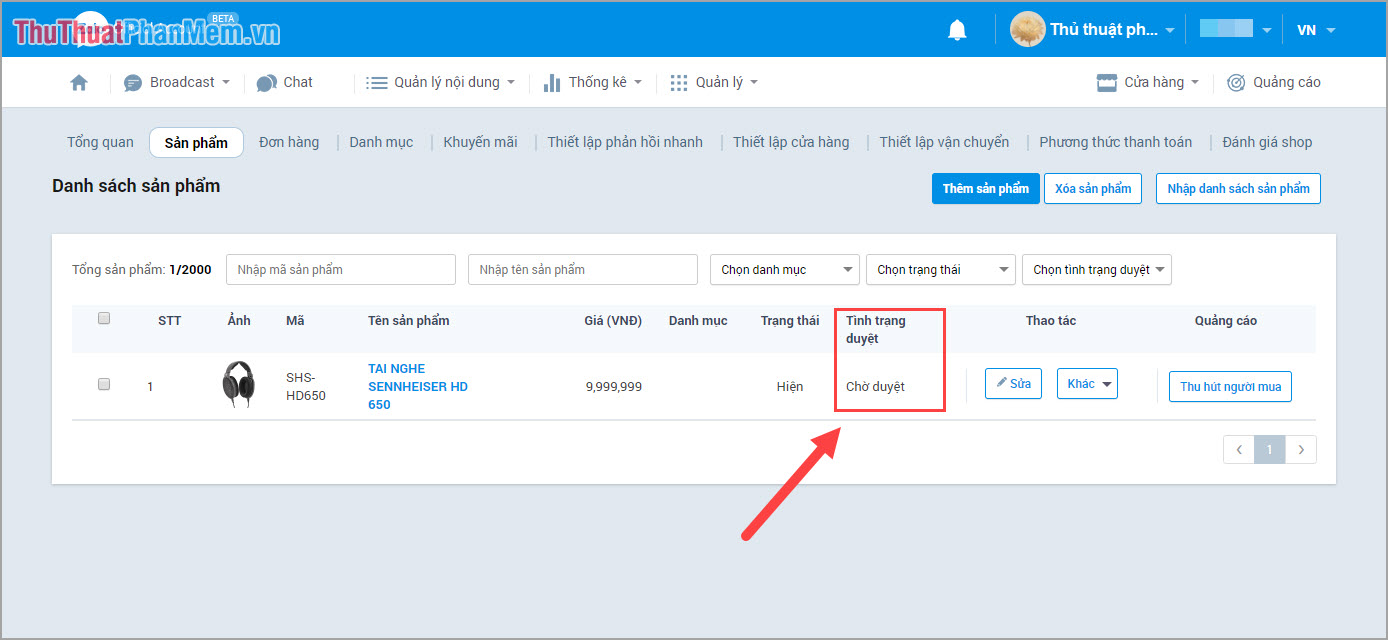Switch to the Đơn hàng tab

[289, 142]
